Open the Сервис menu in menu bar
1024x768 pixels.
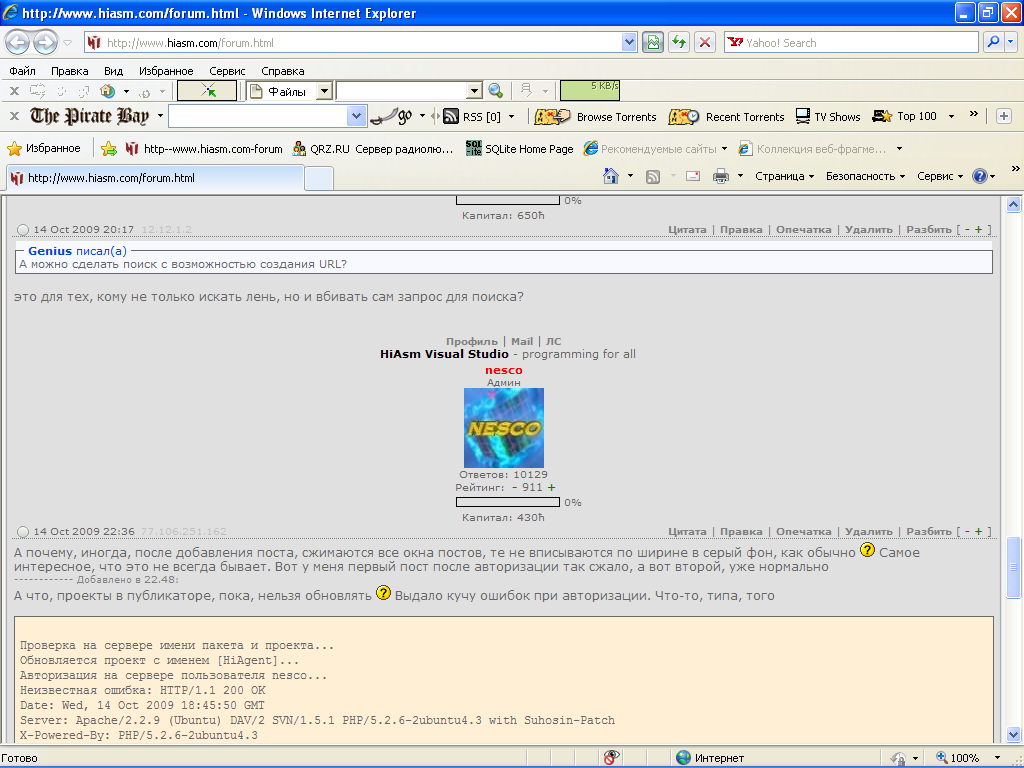pos(227,71)
